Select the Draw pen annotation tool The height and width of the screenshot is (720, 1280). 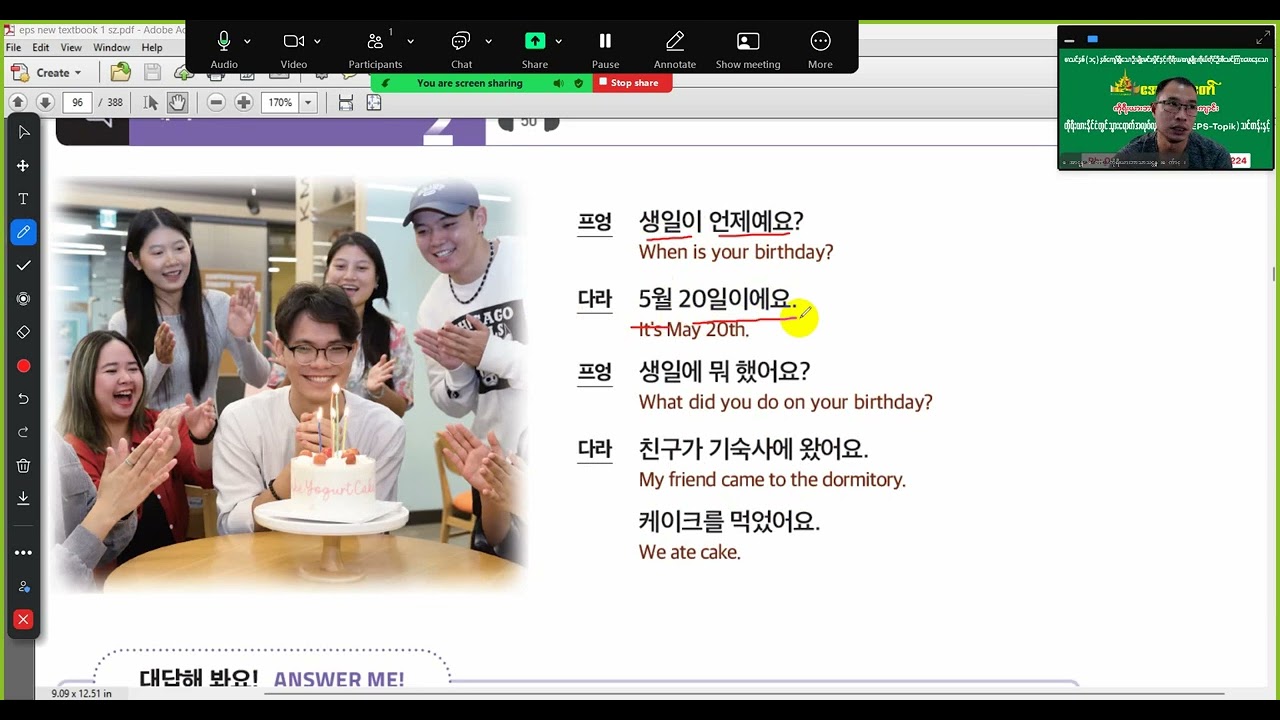(24, 232)
